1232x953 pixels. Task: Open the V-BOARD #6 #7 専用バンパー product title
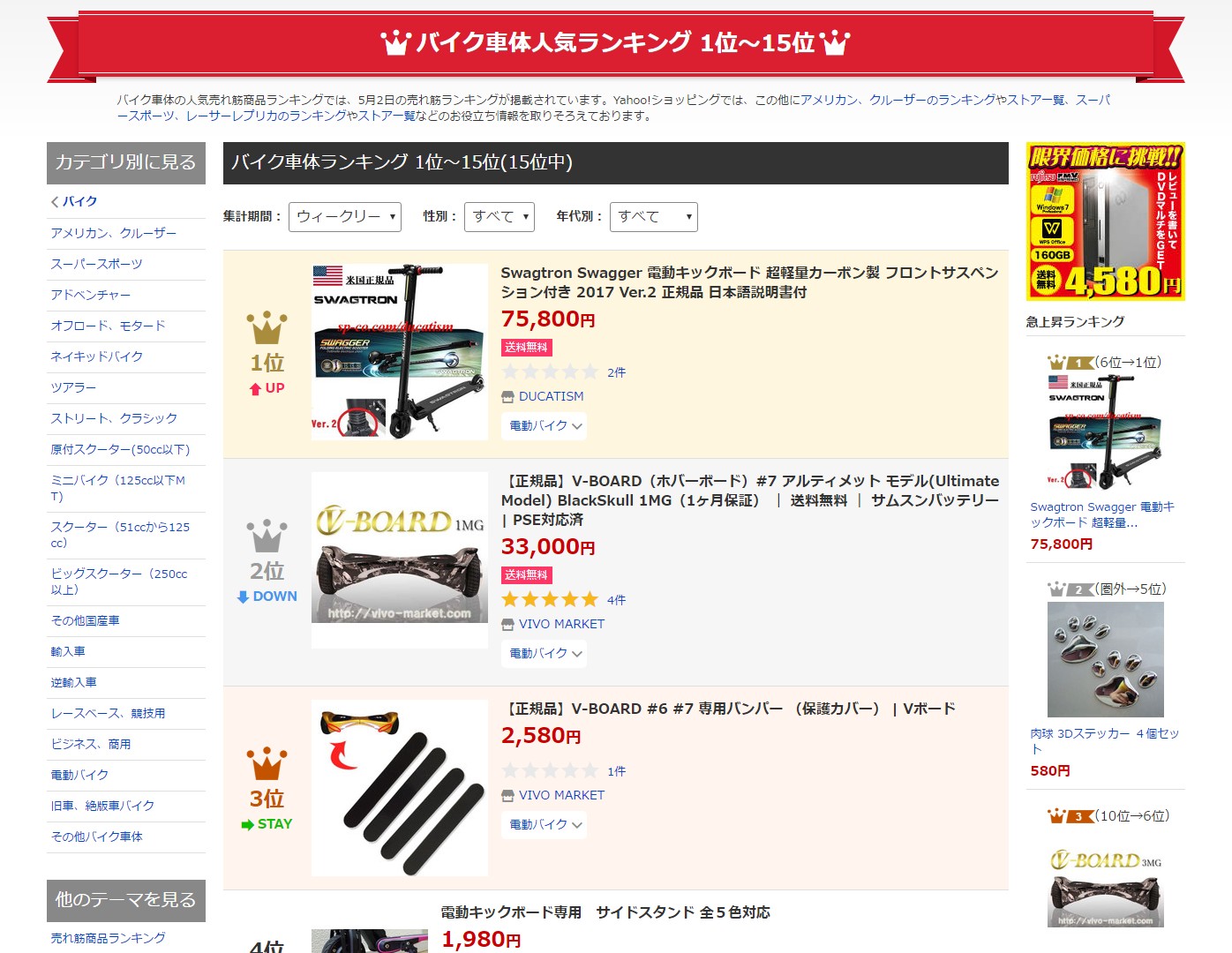tap(728, 709)
